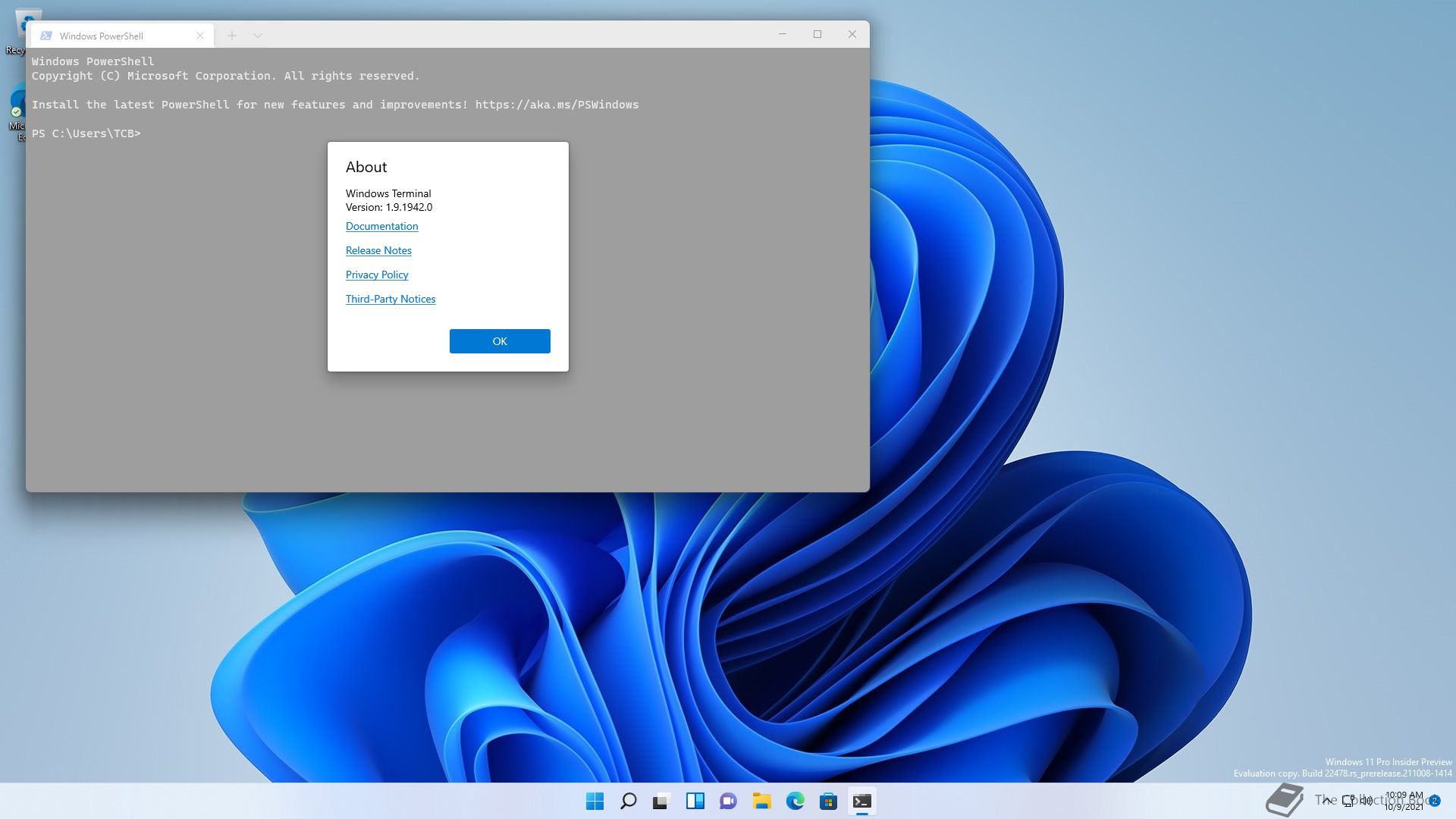The height and width of the screenshot is (819, 1456).
Task: Click the Copyright Microsoft Corporation line
Action: pos(226,76)
